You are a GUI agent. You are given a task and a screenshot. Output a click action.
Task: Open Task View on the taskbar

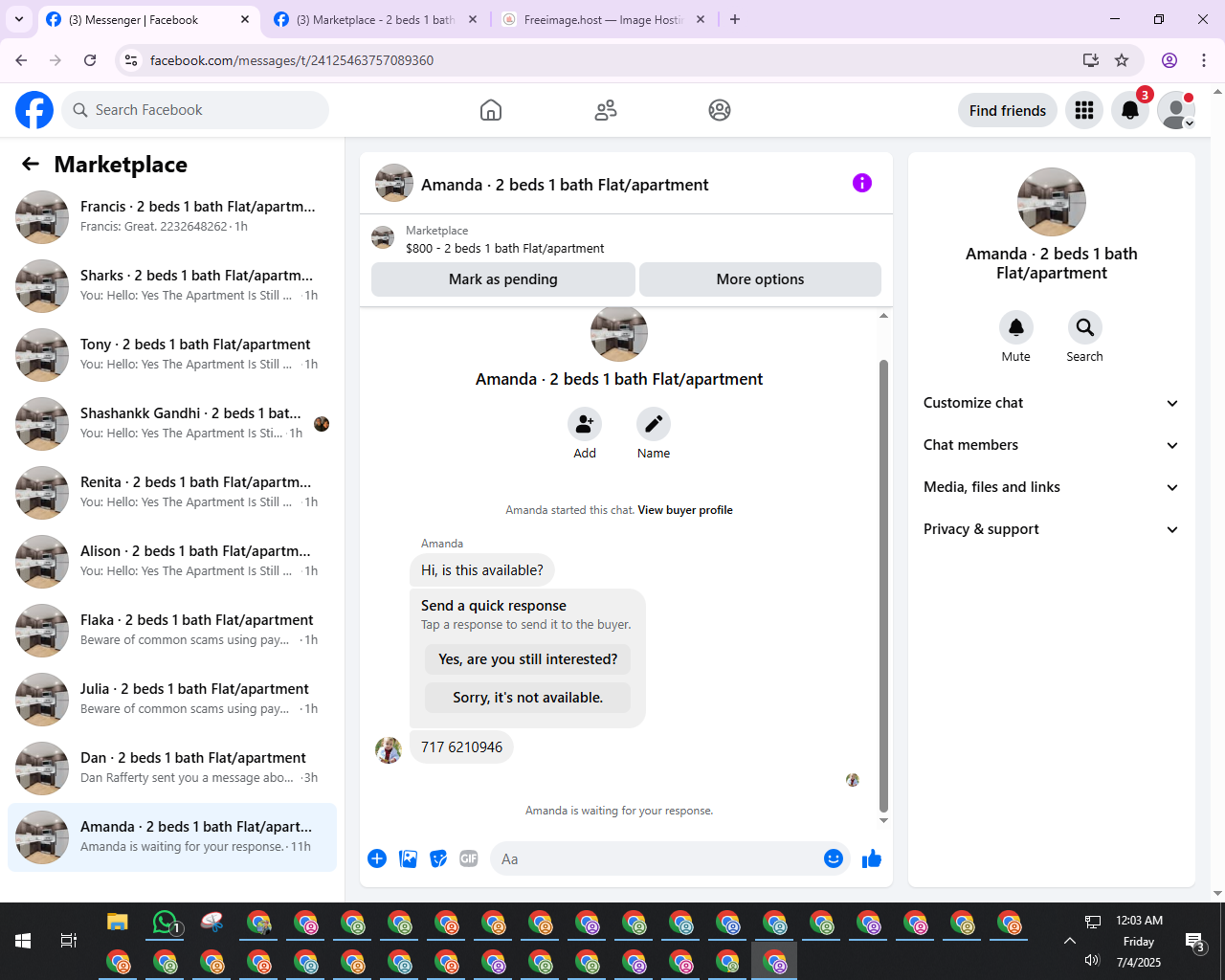pos(69,941)
